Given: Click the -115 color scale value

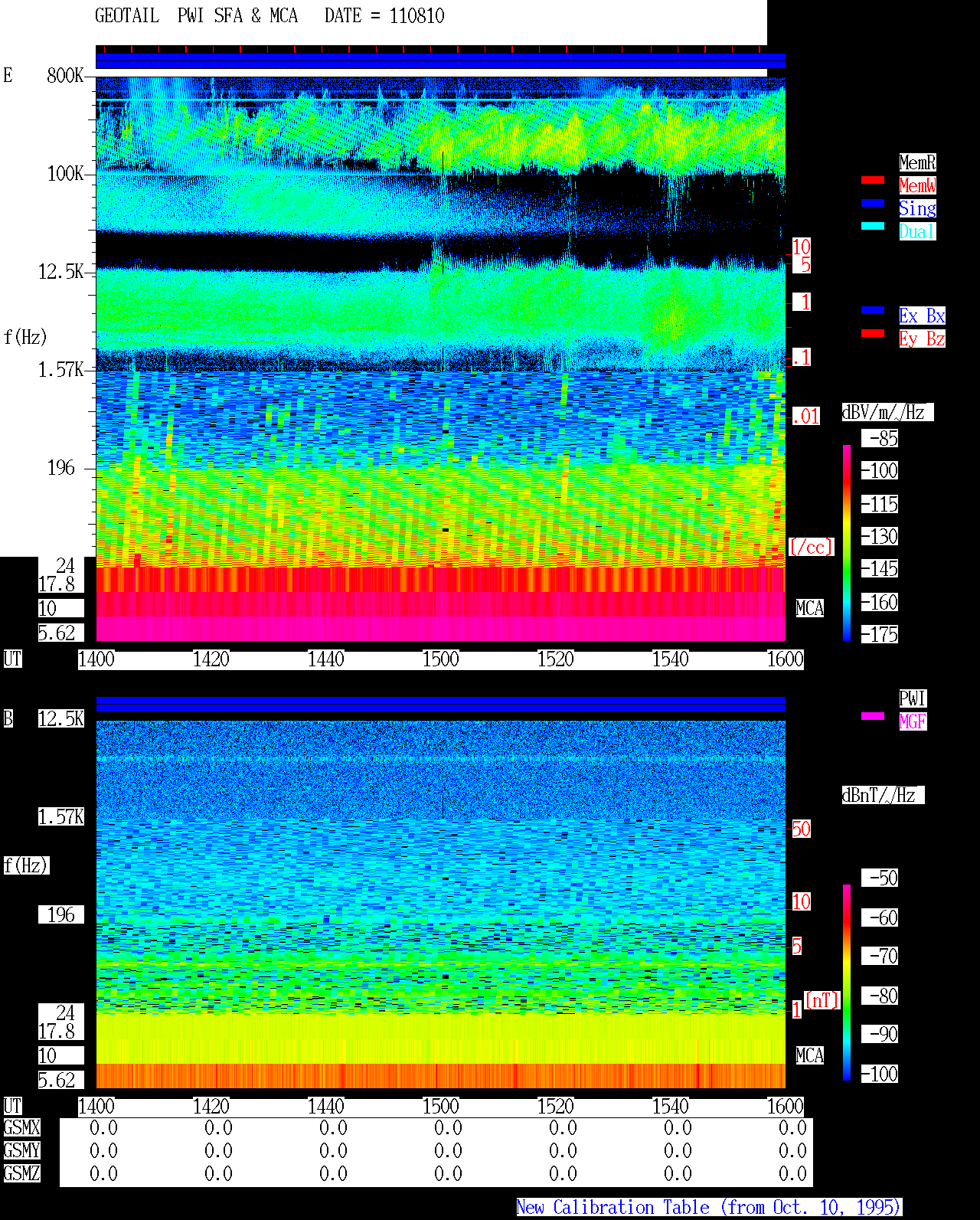Looking at the screenshot, I should (x=880, y=504).
